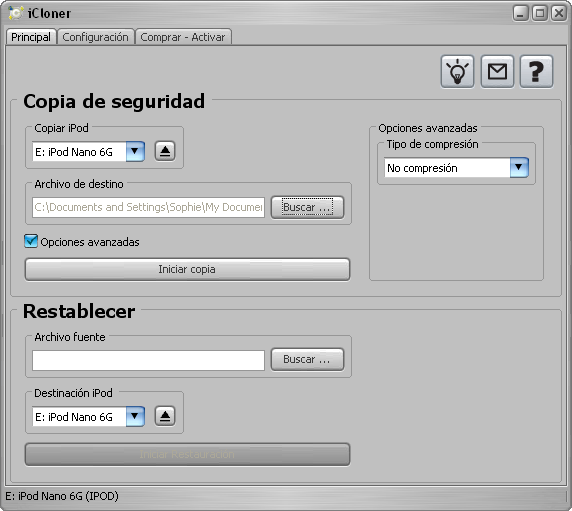Image resolution: width=572 pixels, height=511 pixels.
Task: Click Buscar for Archivo de destino
Action: point(307,208)
